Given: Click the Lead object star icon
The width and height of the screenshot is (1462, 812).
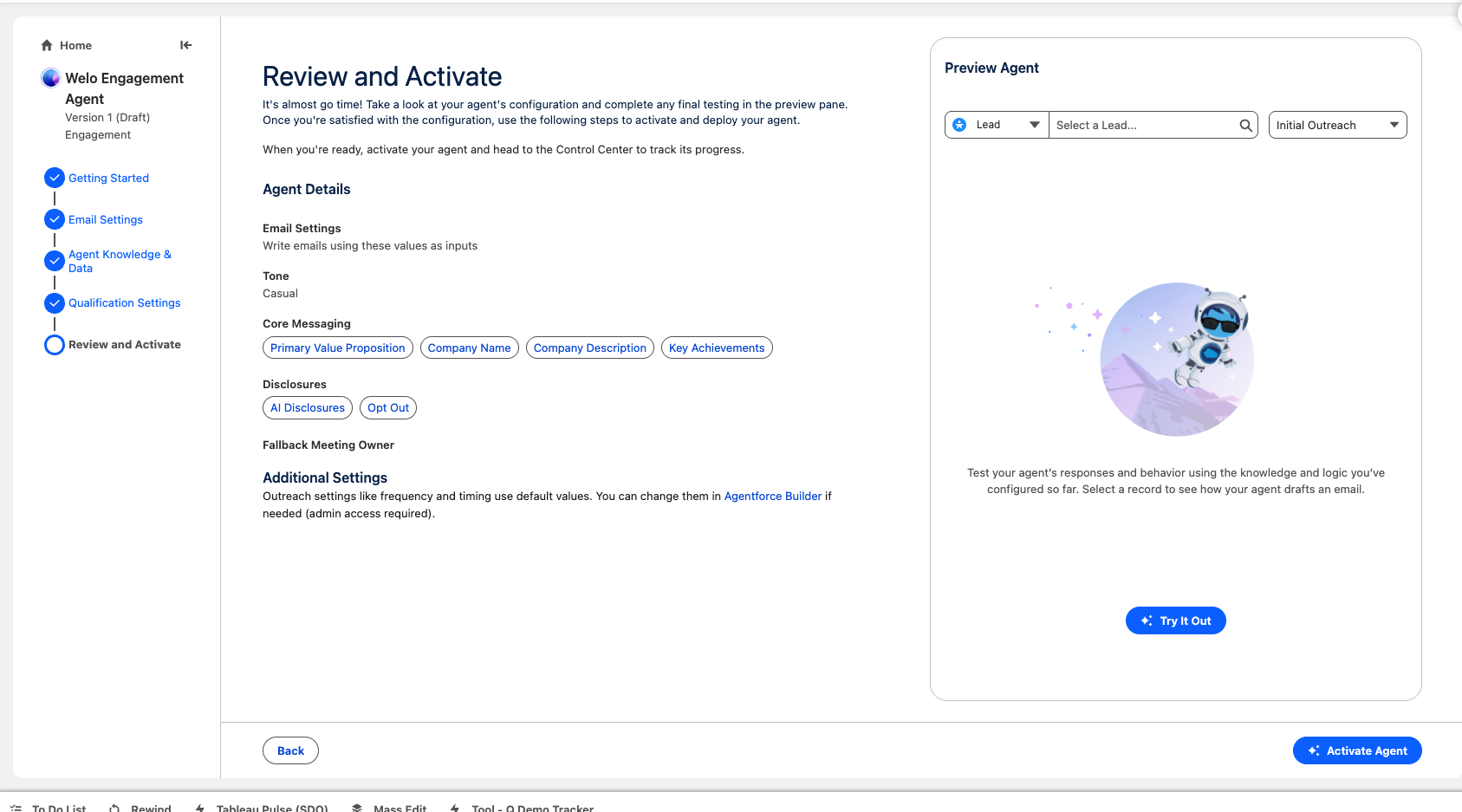Looking at the screenshot, I should (x=959, y=125).
